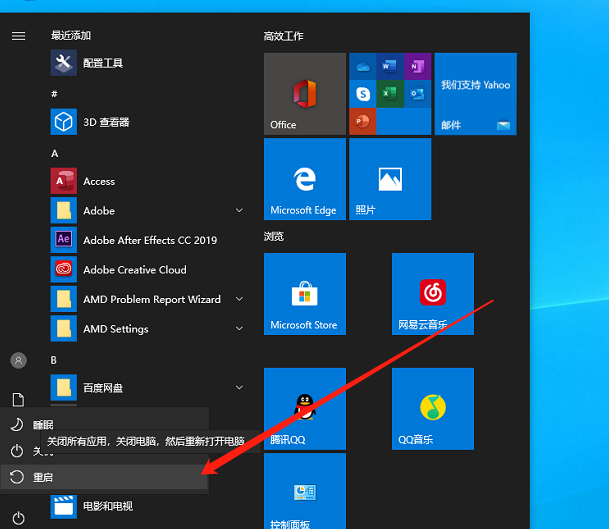Click the letter A group header
Screen dimensions: 609x529
click(x=55, y=154)
